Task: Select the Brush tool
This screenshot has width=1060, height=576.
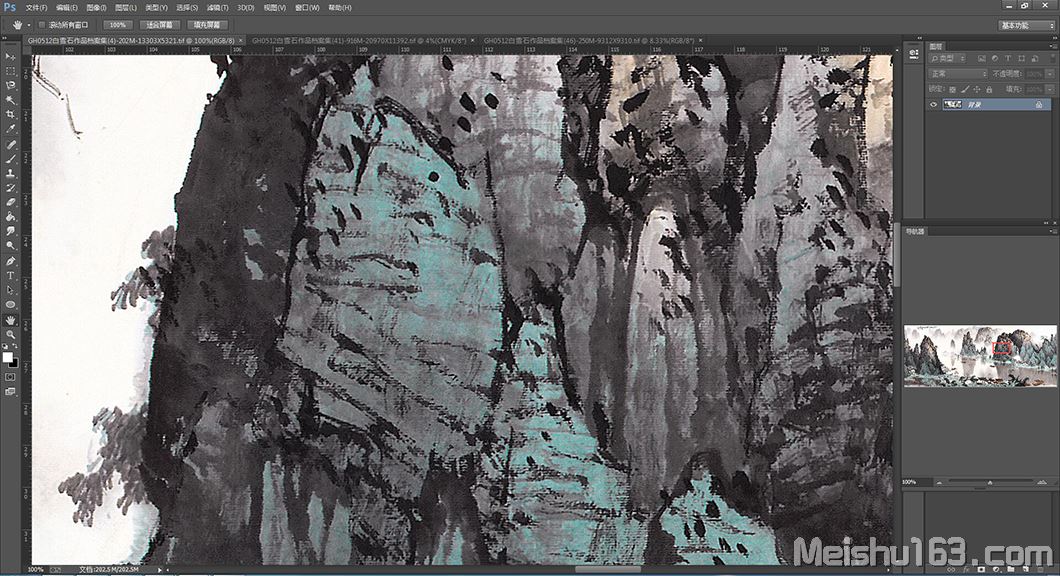Action: tap(10, 159)
